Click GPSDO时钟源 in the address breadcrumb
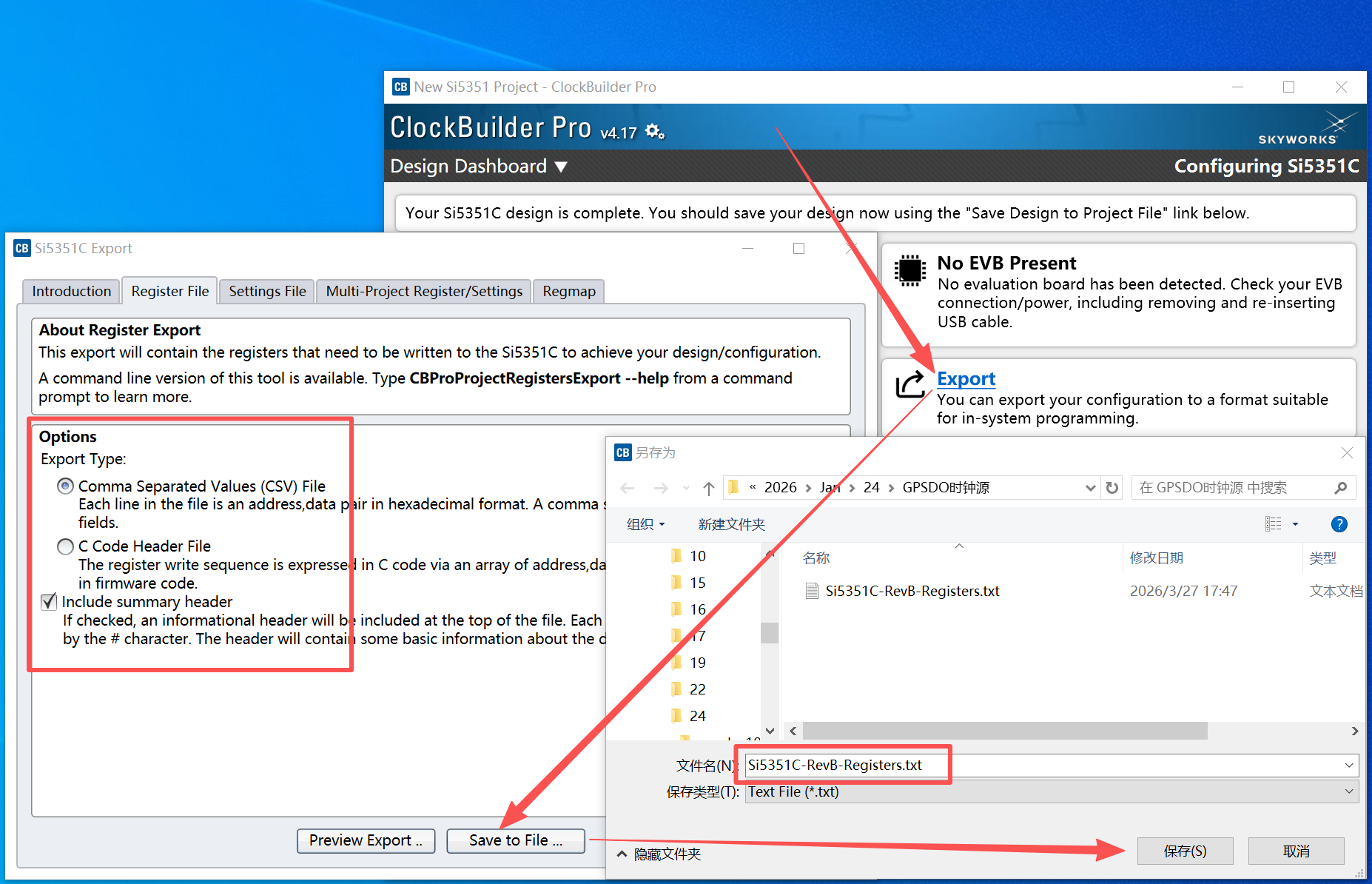 pos(946,487)
